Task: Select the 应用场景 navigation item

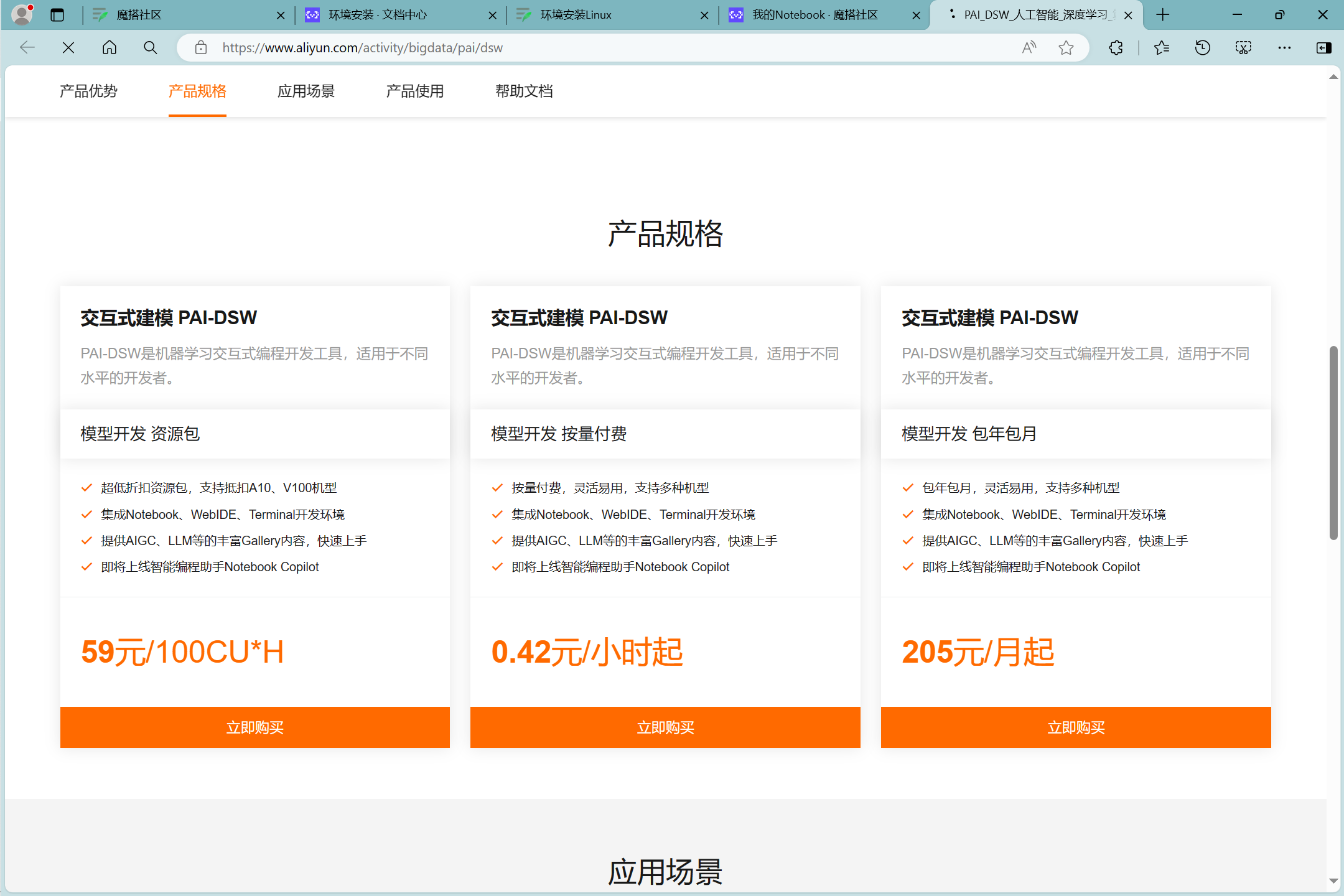Action: 306,91
